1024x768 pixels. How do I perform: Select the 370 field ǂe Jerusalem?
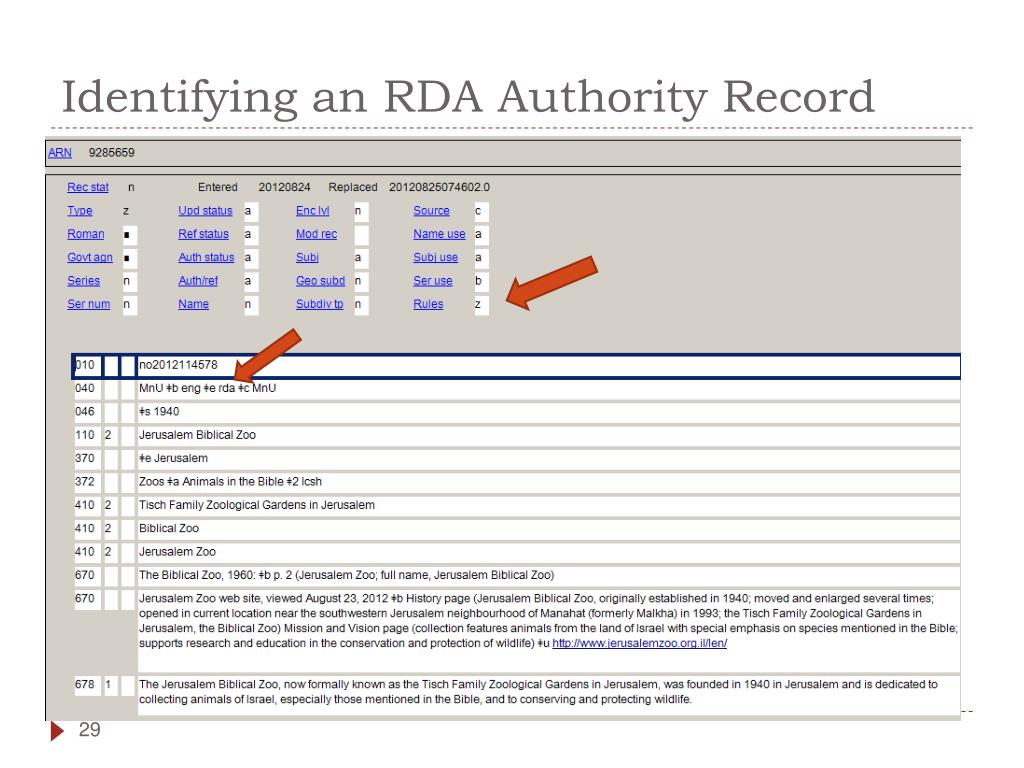tap(548, 458)
